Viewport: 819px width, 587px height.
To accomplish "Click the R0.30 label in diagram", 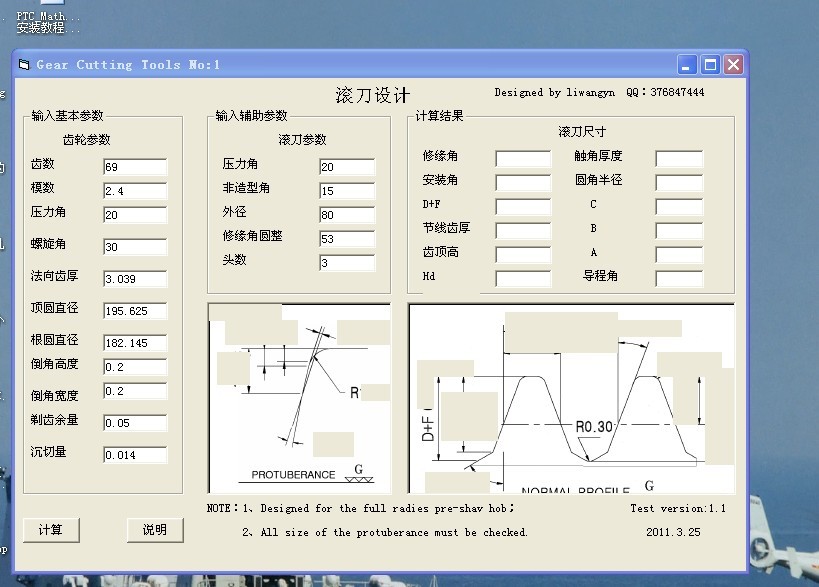I will (594, 427).
